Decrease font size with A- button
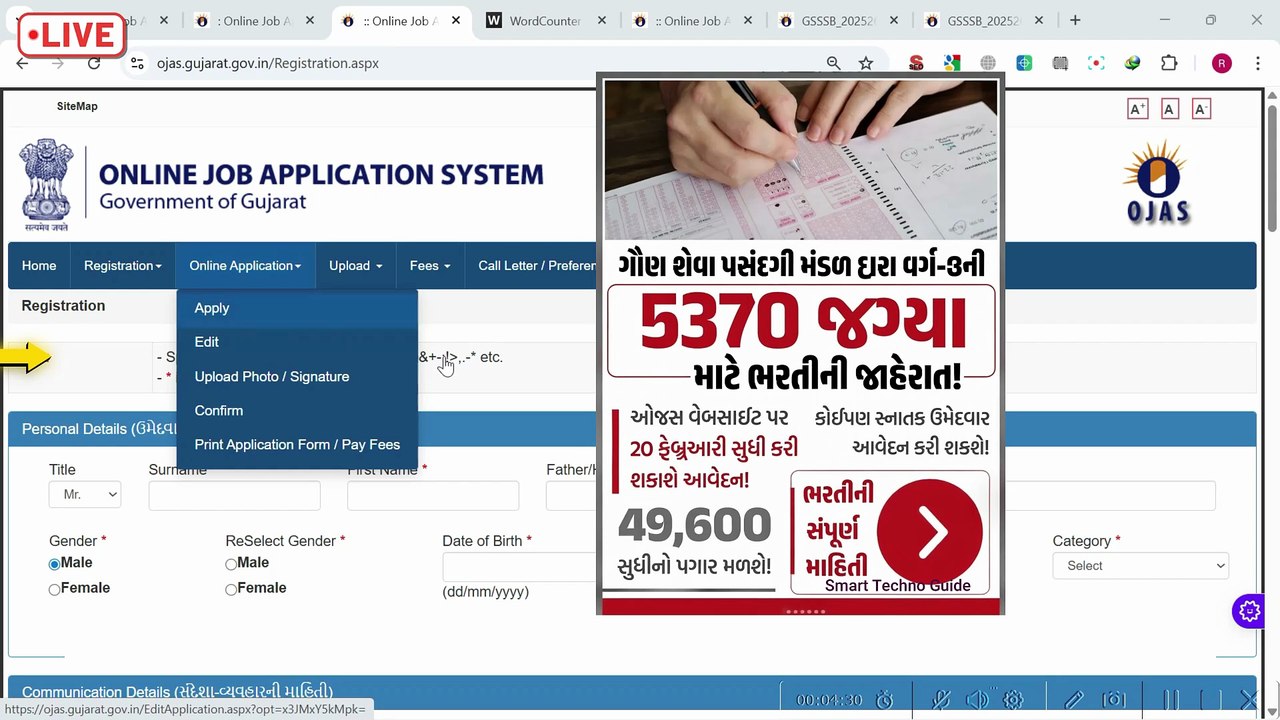This screenshot has height=720, width=1280. [x=1201, y=109]
